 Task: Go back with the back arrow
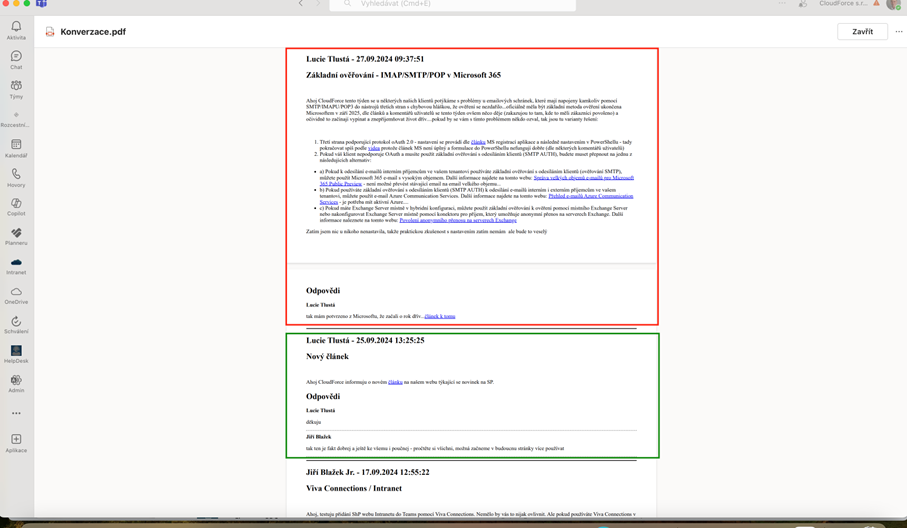point(301,3)
